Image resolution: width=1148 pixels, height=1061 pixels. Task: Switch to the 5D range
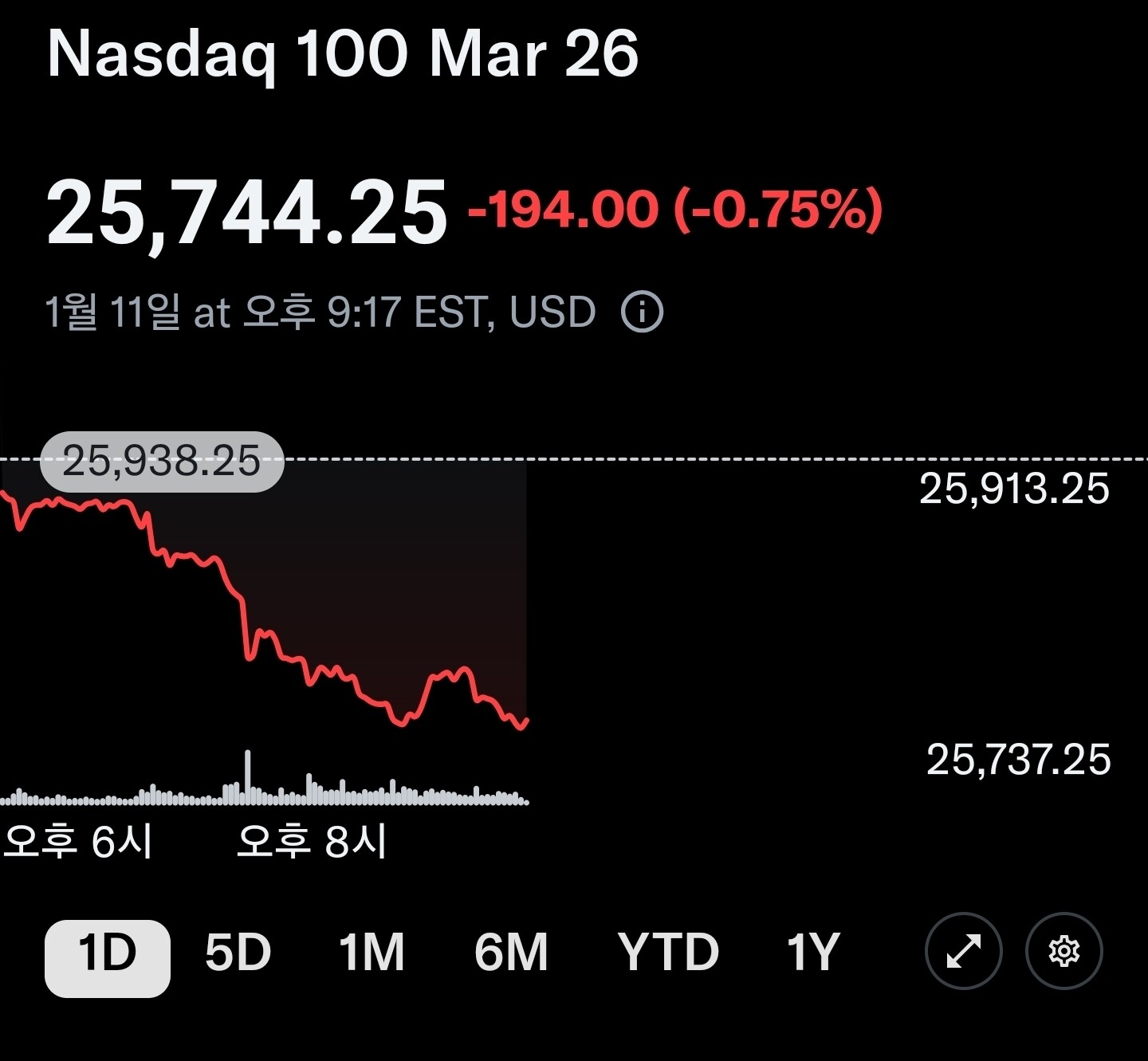click(238, 952)
